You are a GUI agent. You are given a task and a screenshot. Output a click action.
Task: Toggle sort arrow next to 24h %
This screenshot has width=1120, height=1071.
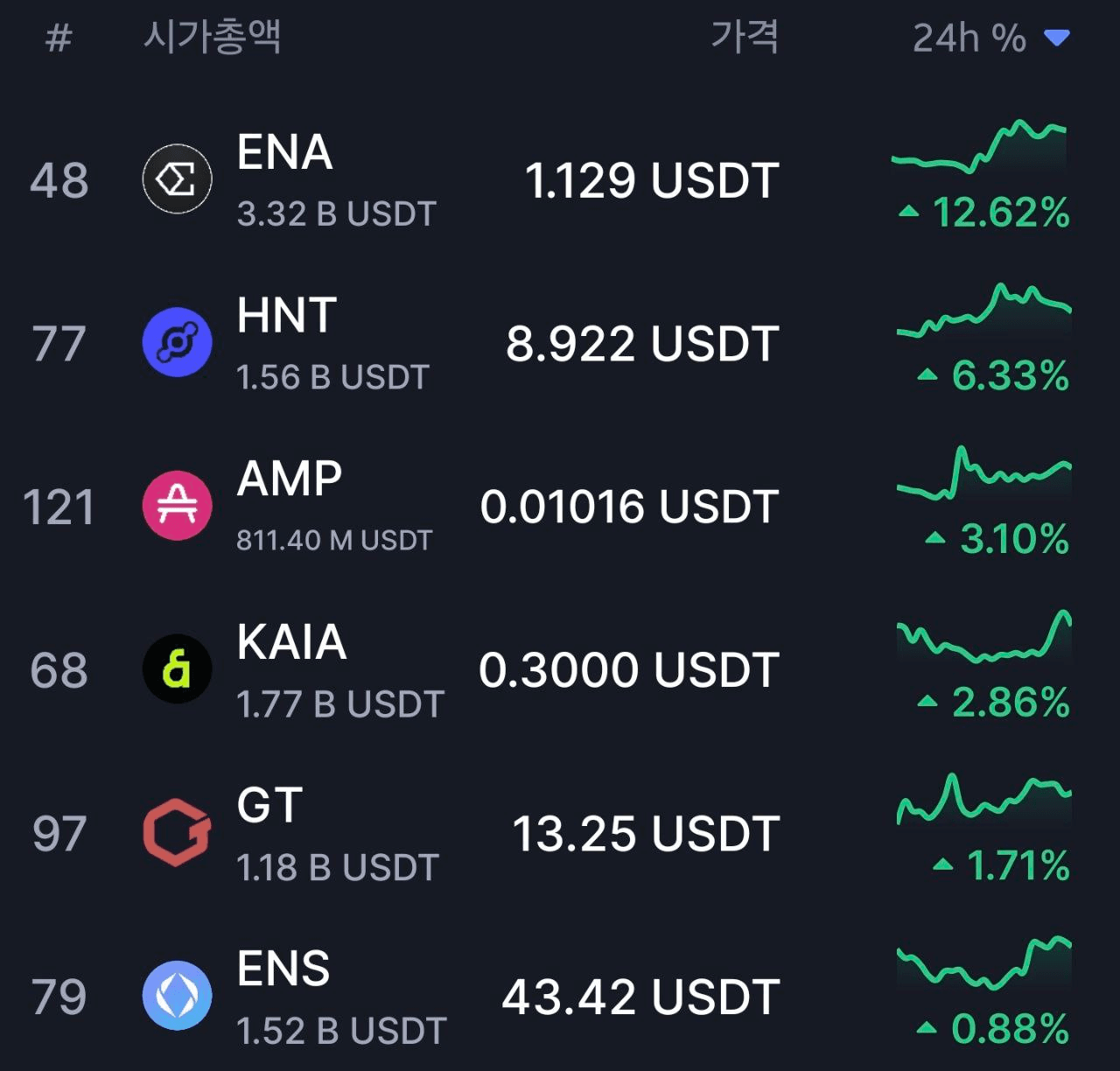(x=1057, y=38)
